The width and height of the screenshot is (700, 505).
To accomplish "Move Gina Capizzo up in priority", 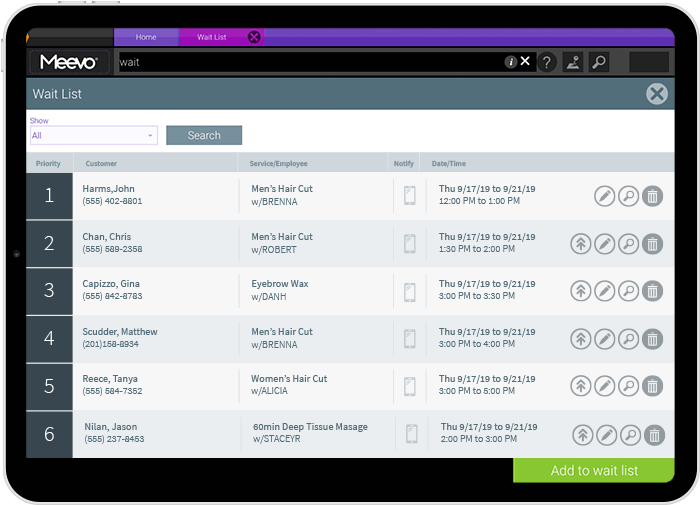I will coord(580,291).
